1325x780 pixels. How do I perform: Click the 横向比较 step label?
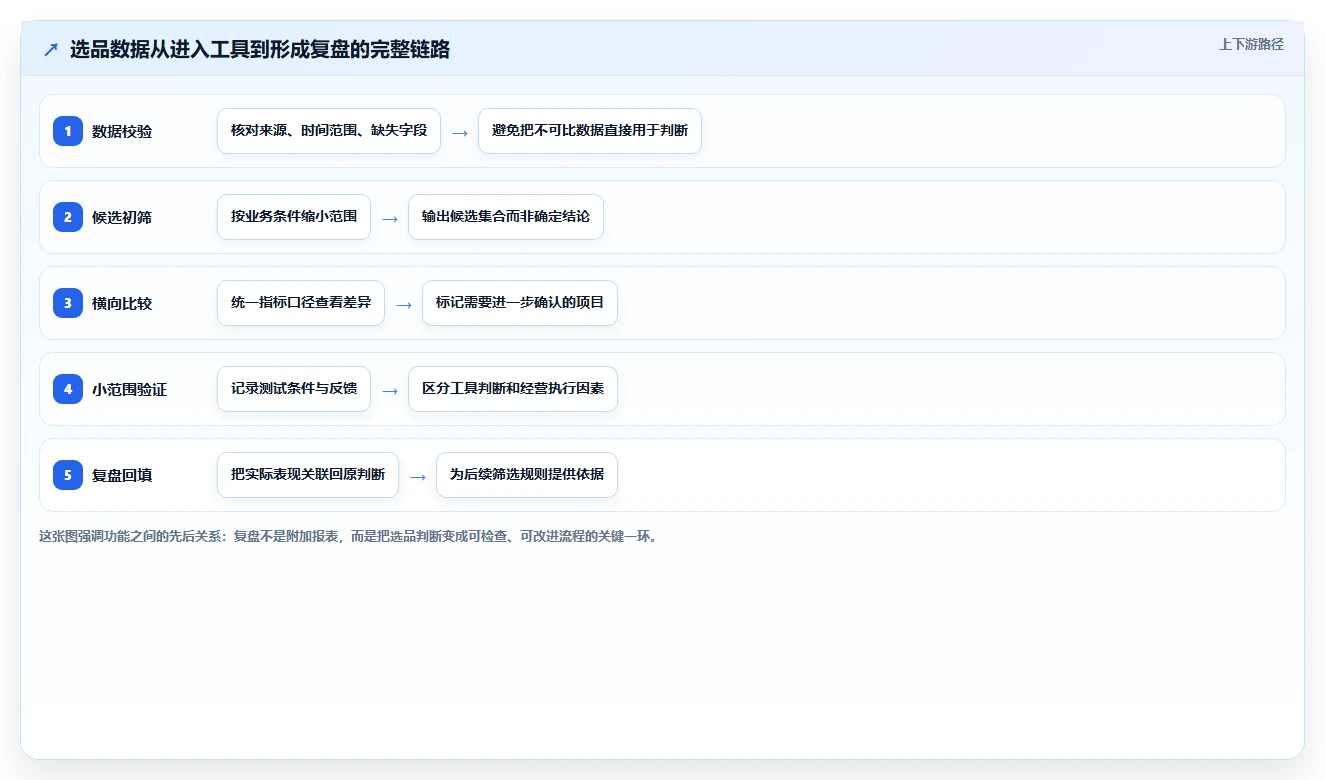click(x=122, y=303)
